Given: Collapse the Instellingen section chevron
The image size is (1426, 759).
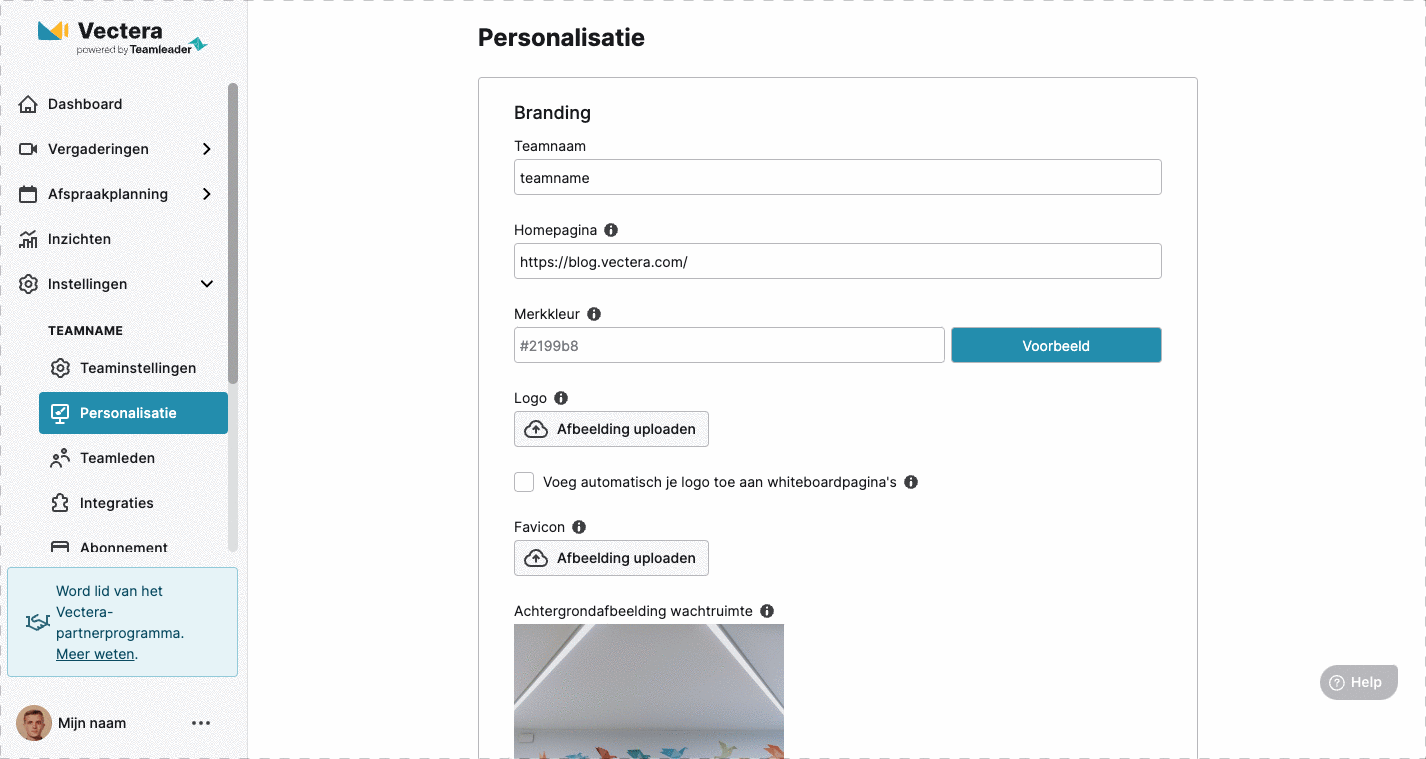Looking at the screenshot, I should 207,284.
